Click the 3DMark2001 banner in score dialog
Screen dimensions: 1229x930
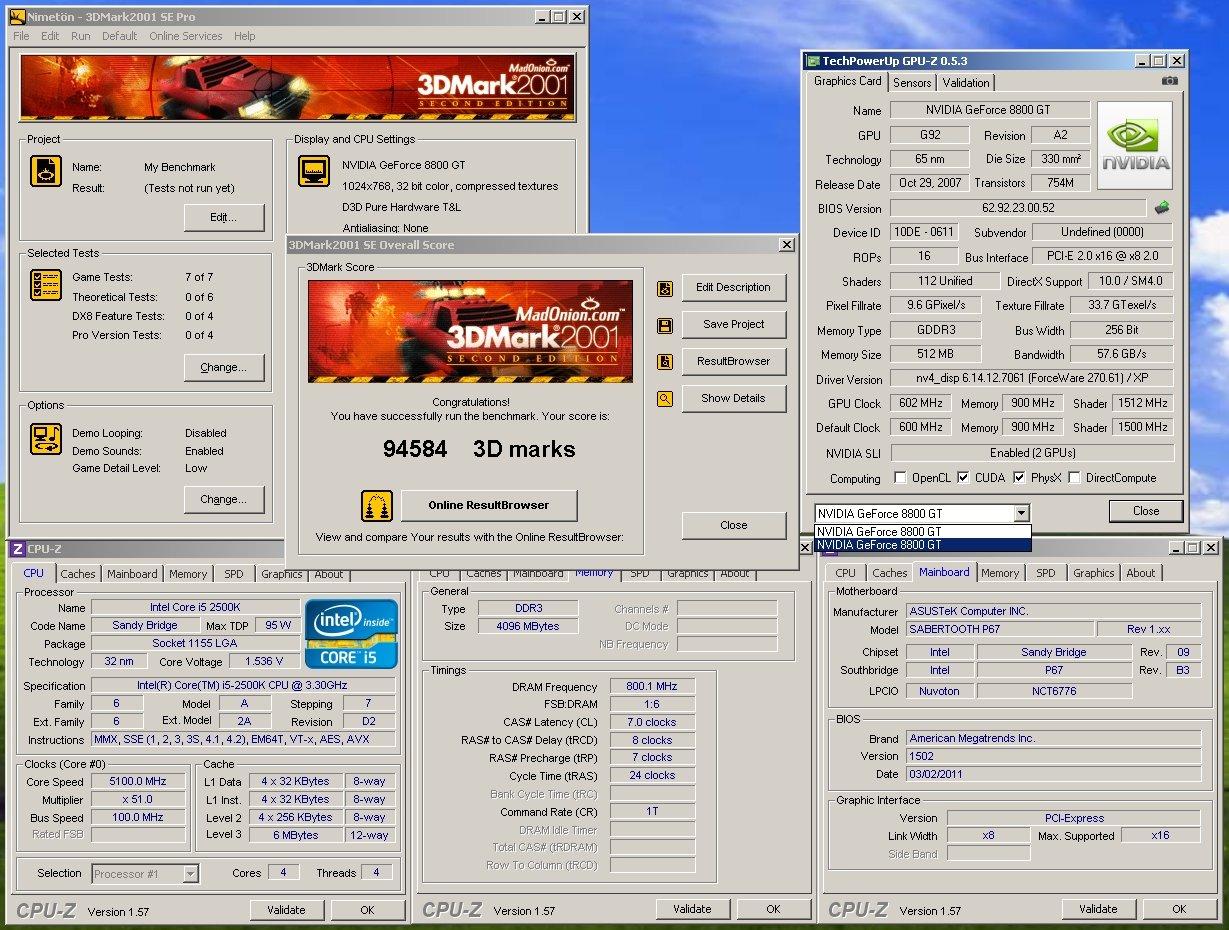470,331
